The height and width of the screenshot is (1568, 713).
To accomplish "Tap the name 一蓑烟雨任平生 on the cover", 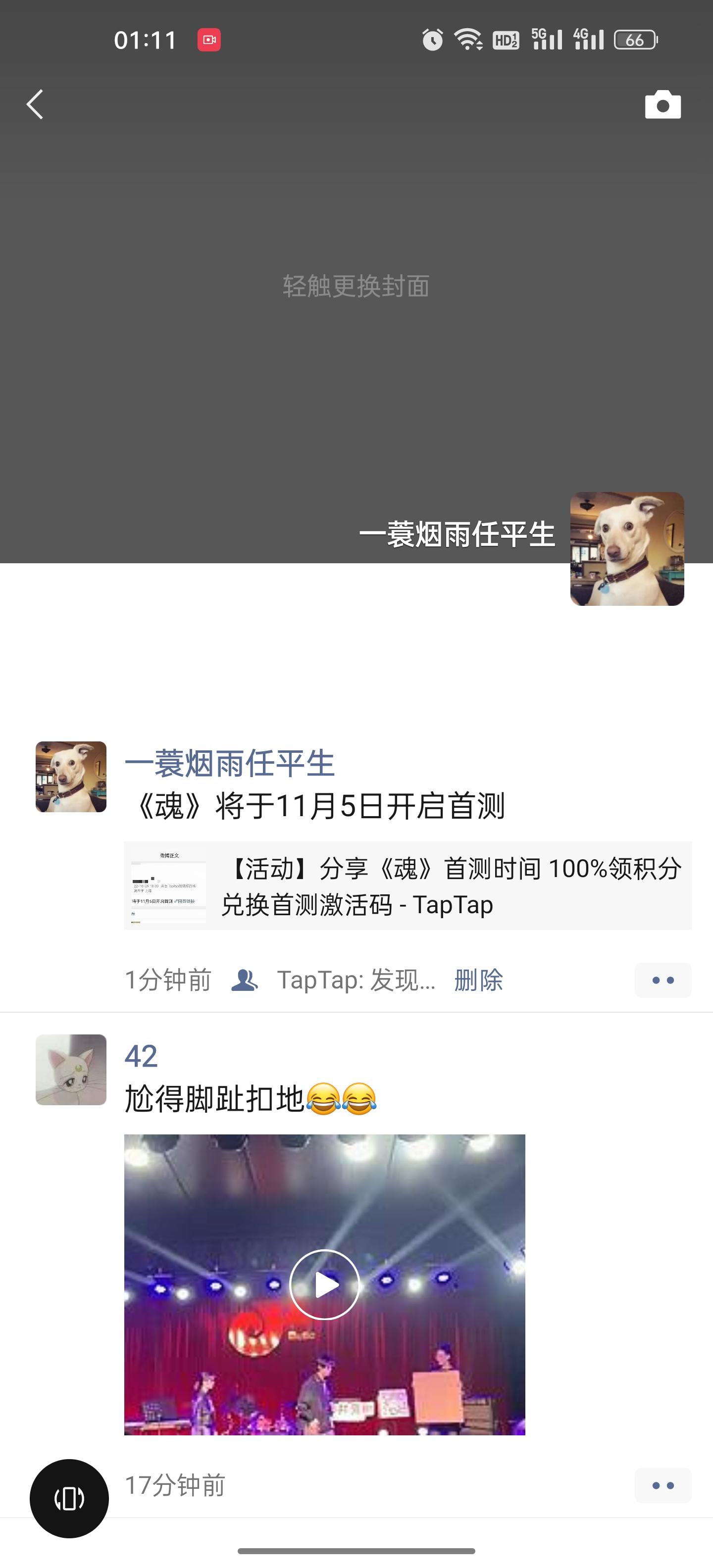I will click(457, 535).
